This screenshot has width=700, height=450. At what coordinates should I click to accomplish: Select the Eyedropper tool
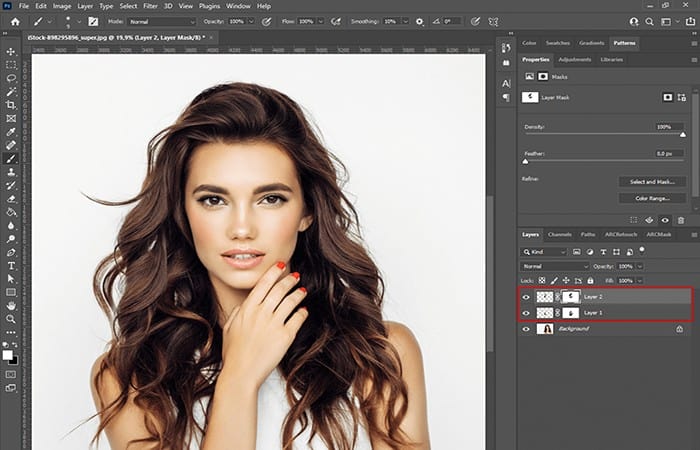pos(11,132)
